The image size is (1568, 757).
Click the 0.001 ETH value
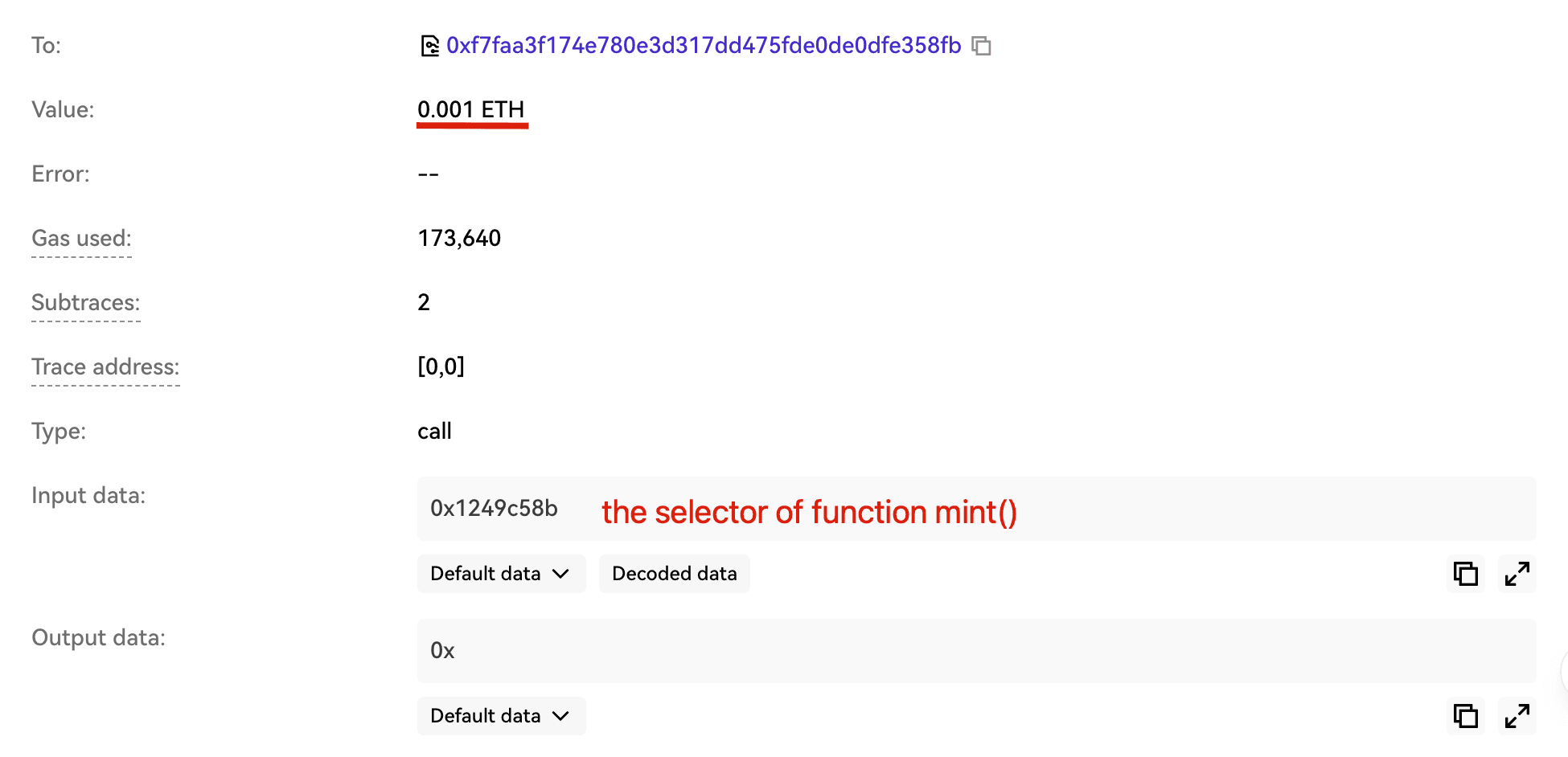point(470,109)
